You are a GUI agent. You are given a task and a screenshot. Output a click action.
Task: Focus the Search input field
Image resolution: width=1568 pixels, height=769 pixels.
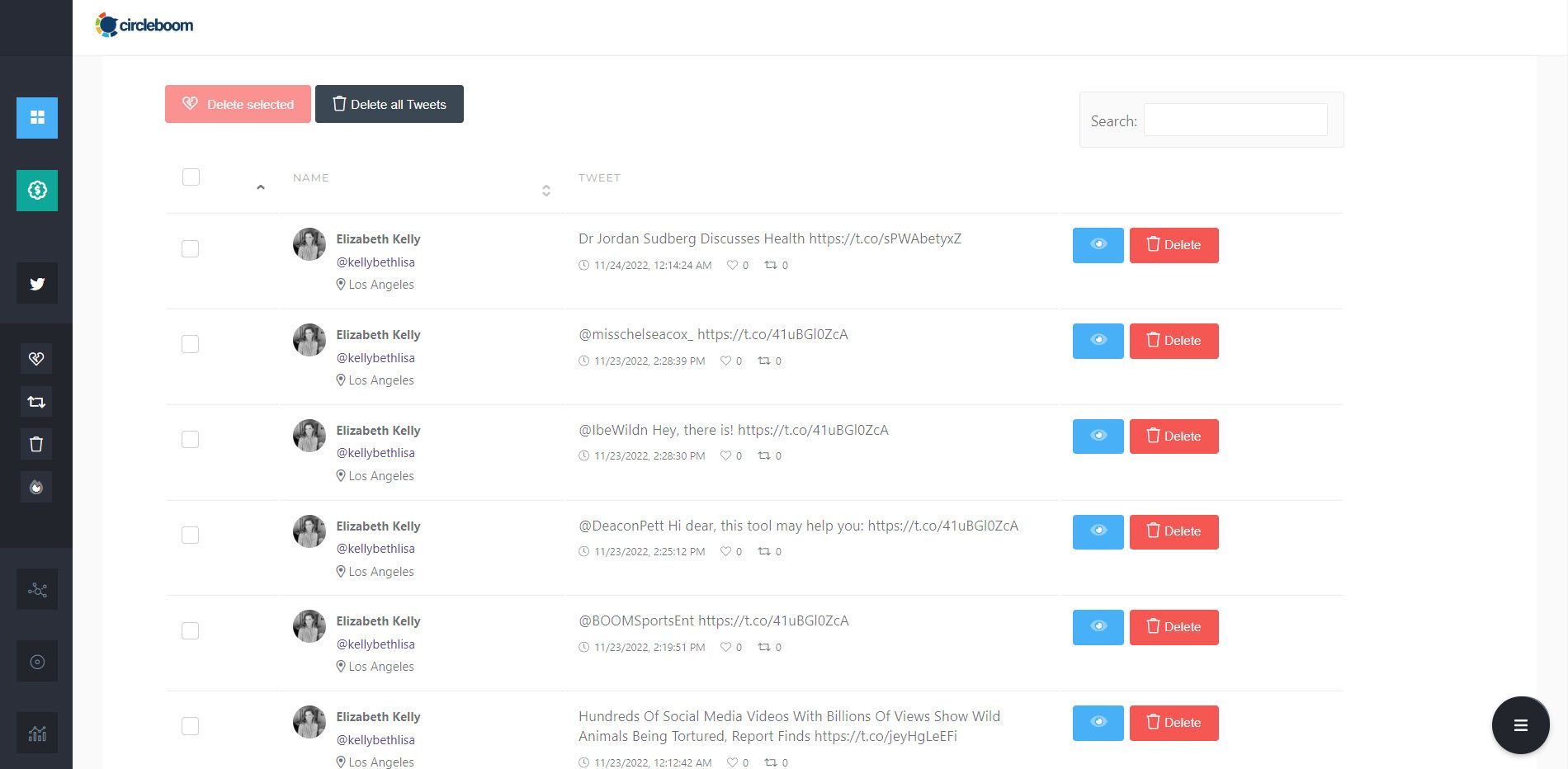1235,120
